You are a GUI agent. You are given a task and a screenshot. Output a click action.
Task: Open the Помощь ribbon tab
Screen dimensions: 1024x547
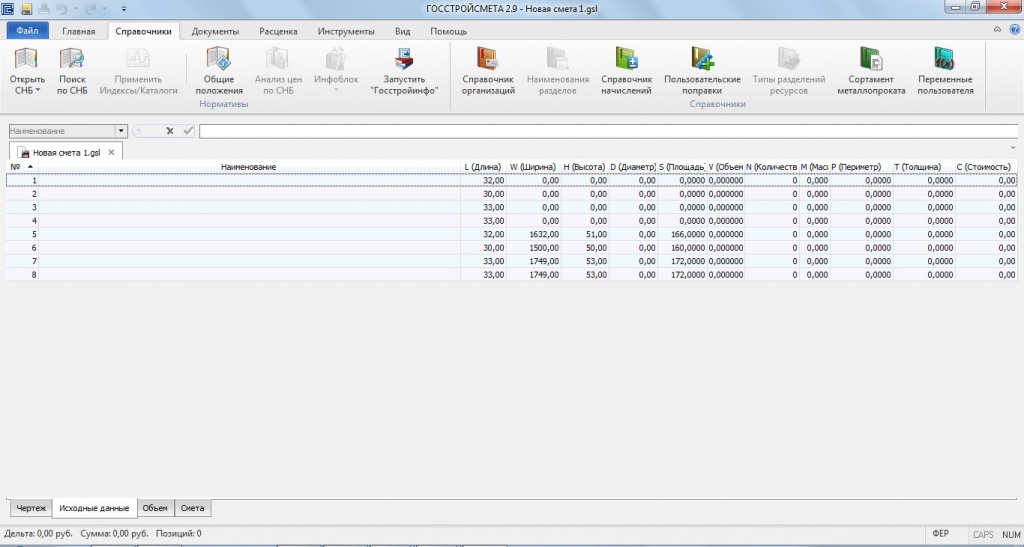tap(449, 31)
